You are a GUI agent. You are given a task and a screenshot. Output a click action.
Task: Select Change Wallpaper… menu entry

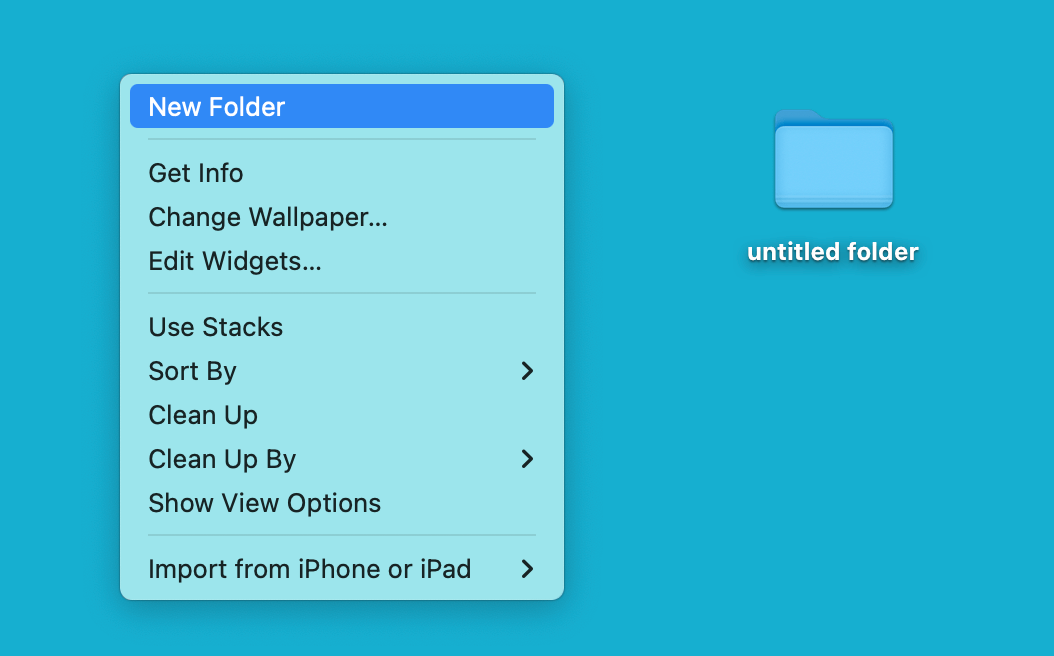pyautogui.click(x=268, y=217)
